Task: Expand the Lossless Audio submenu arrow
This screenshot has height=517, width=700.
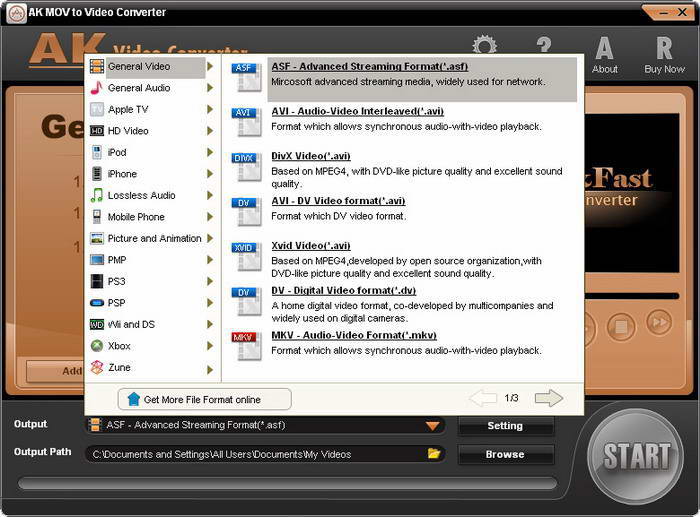Action: 210,195
